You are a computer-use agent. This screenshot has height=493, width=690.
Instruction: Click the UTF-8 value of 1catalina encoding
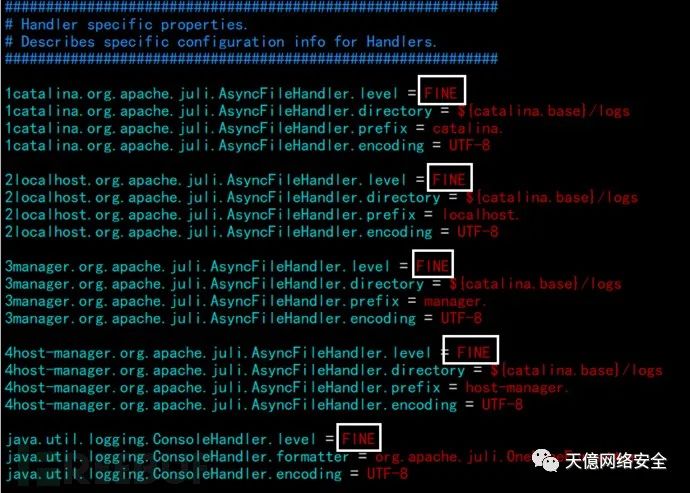click(x=470, y=145)
